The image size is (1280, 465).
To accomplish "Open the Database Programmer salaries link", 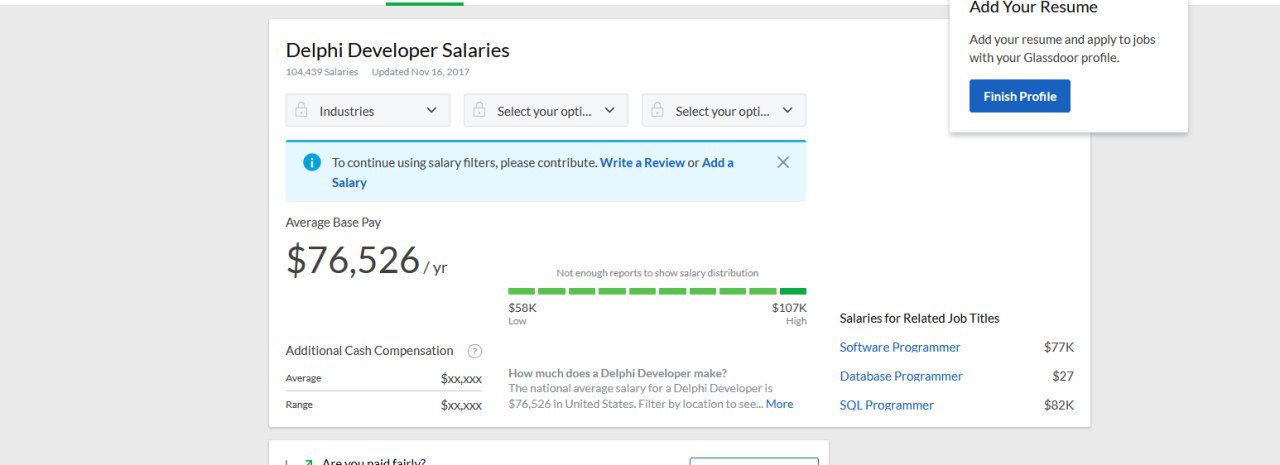I will (x=901, y=376).
